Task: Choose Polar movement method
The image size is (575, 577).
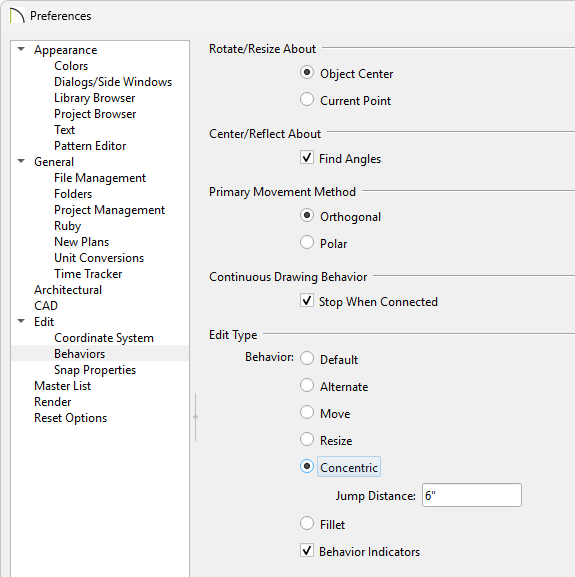Action: pyautogui.click(x=307, y=243)
